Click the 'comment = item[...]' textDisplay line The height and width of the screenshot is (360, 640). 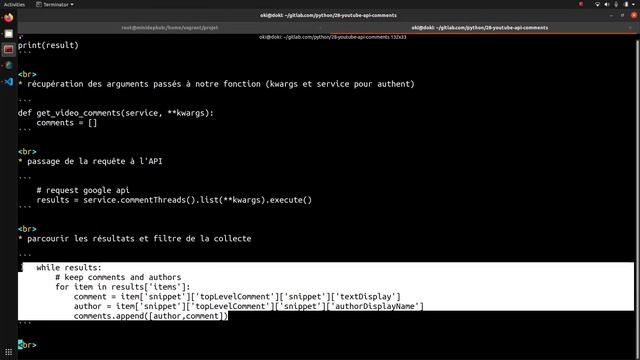[237, 297]
